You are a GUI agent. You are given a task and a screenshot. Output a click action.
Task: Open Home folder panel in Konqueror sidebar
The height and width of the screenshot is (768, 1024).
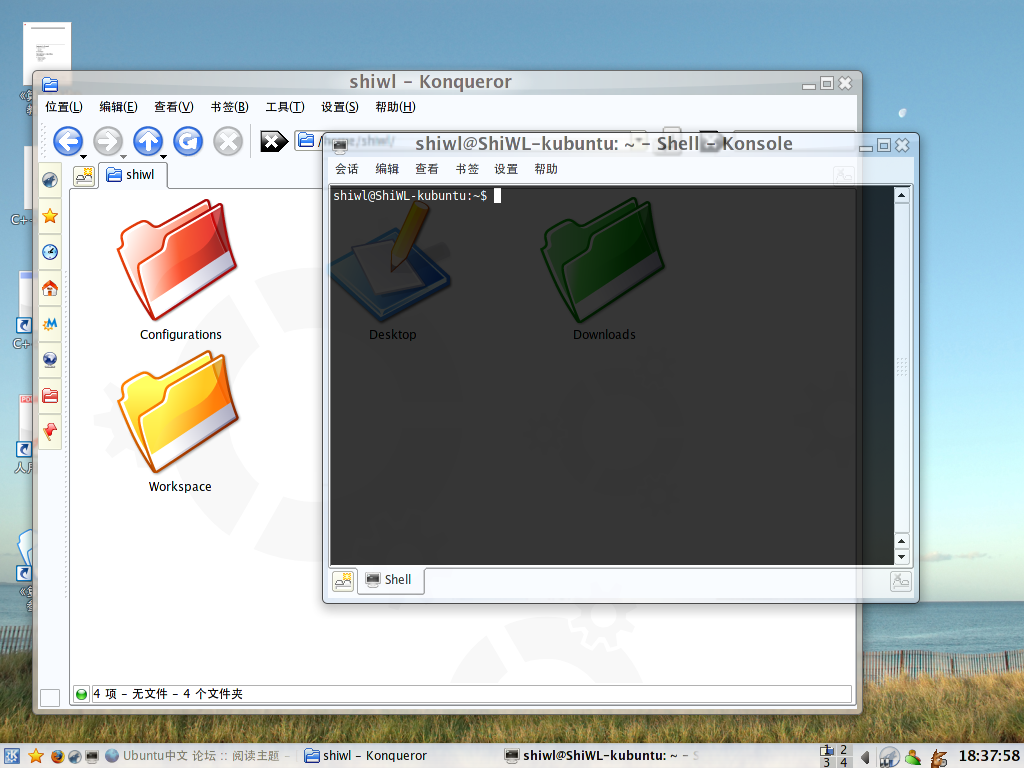[50, 288]
